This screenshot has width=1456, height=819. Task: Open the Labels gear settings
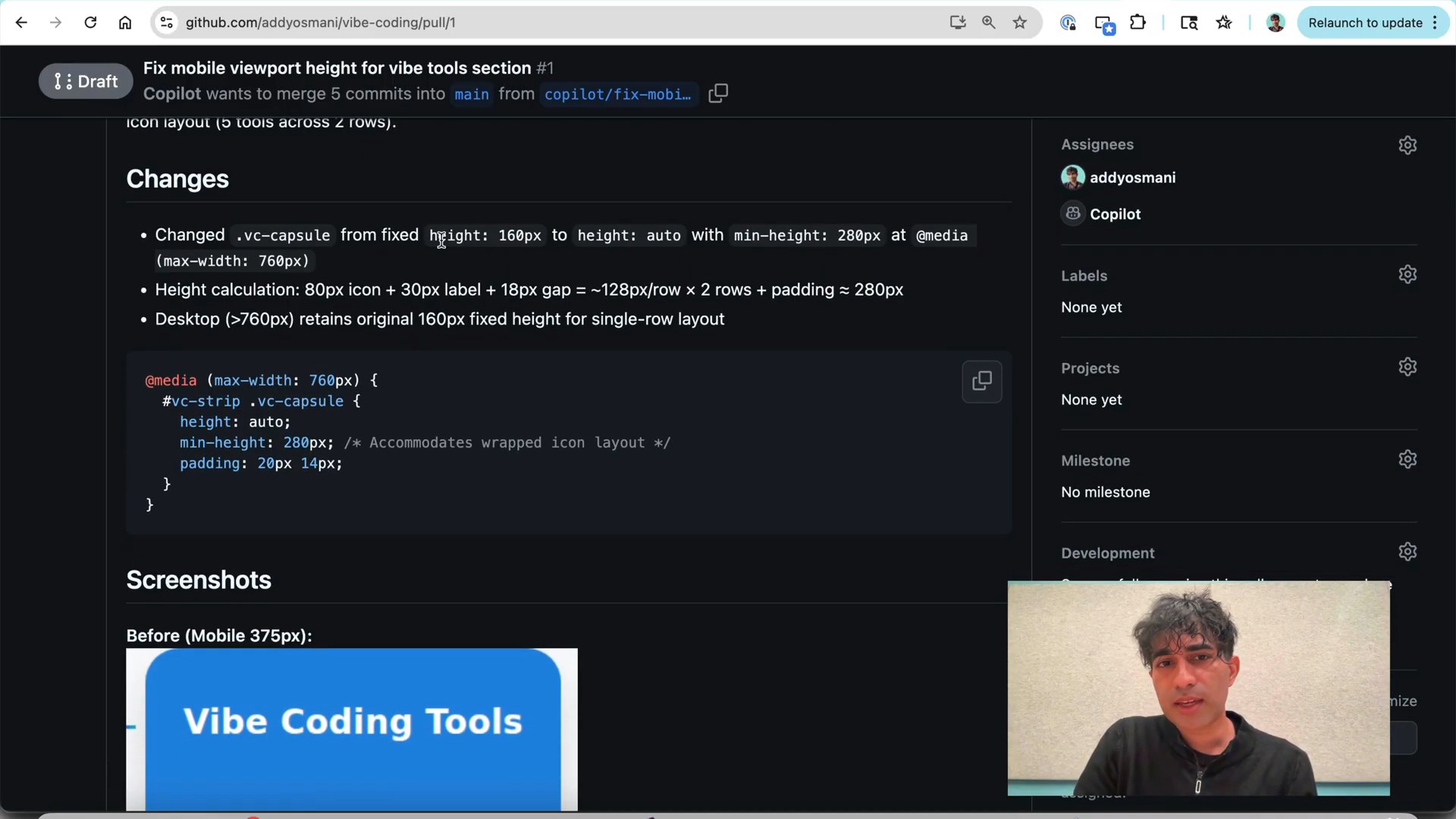[1407, 275]
